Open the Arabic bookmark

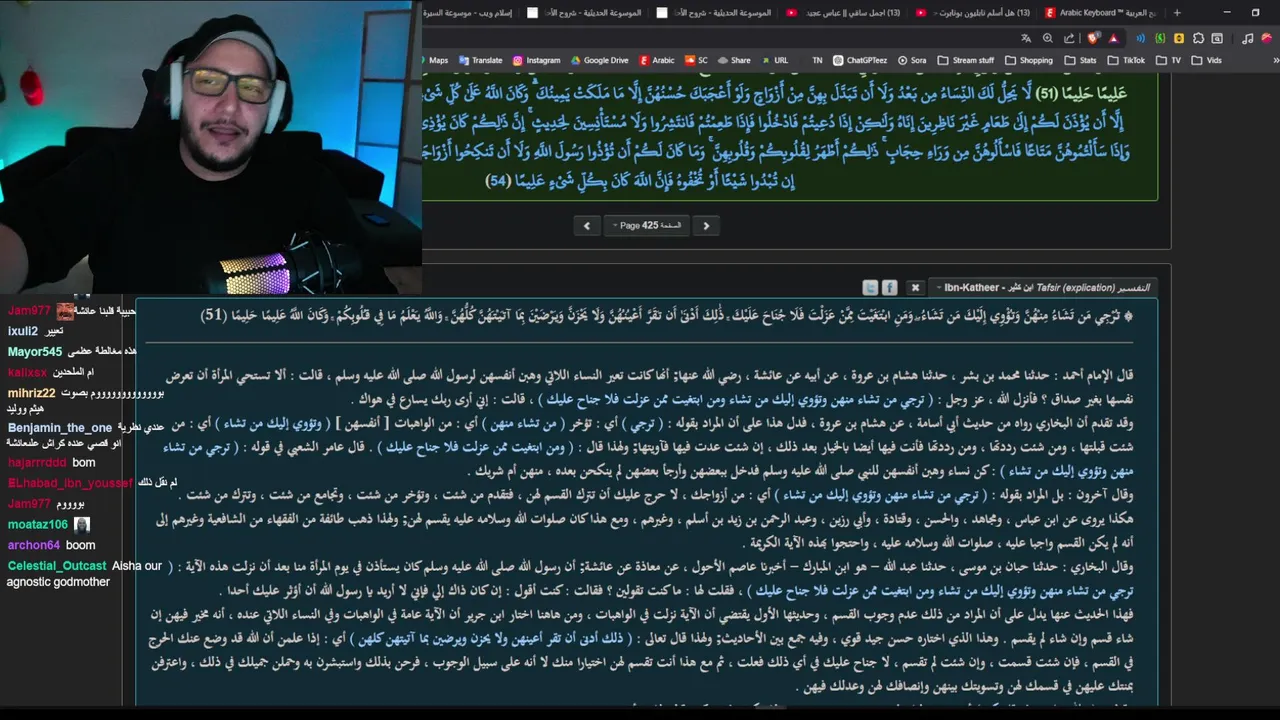(x=658, y=60)
